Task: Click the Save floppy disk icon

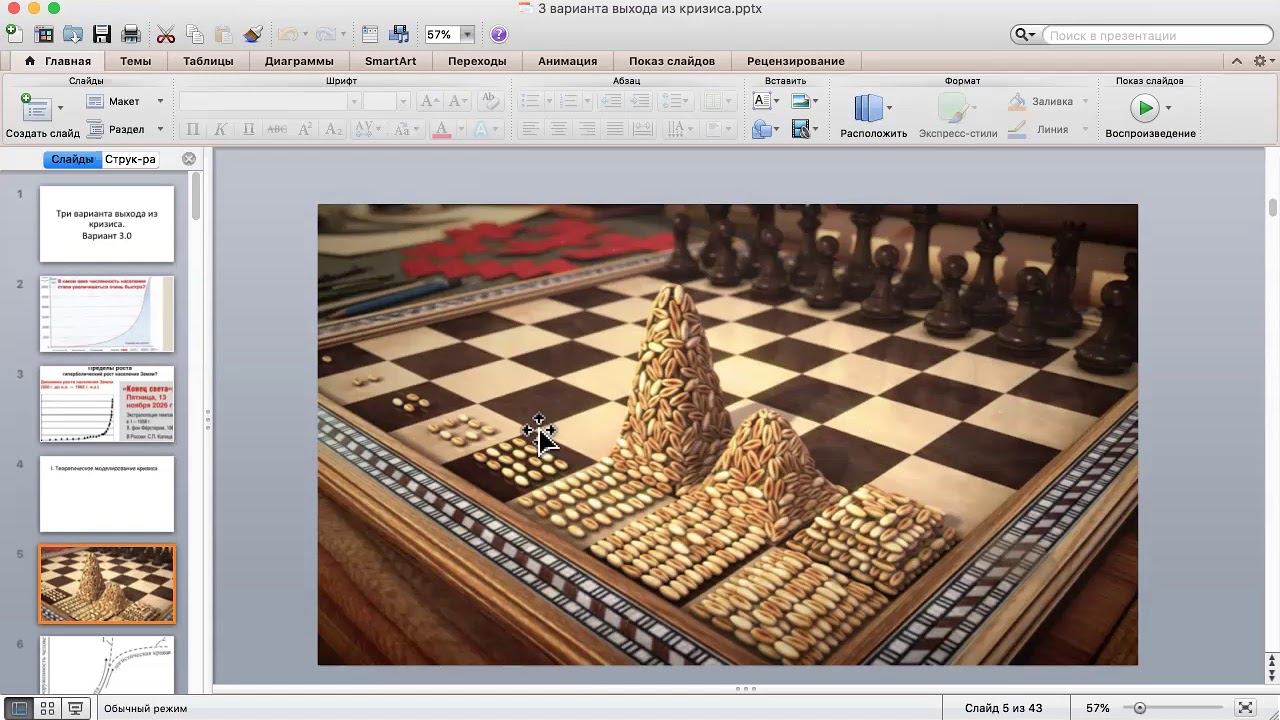Action: pos(101,35)
